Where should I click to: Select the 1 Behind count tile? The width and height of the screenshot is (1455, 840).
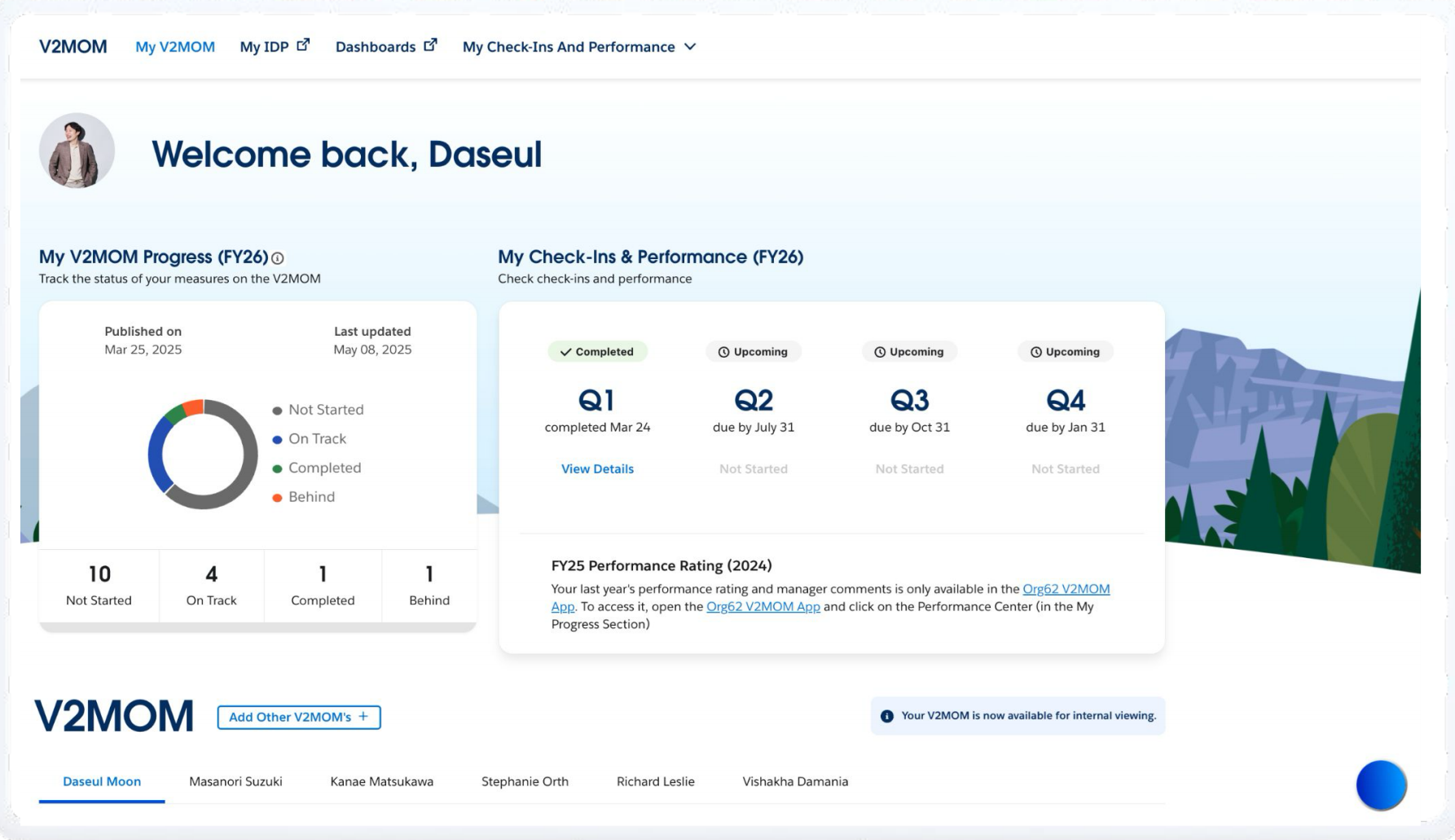429,586
